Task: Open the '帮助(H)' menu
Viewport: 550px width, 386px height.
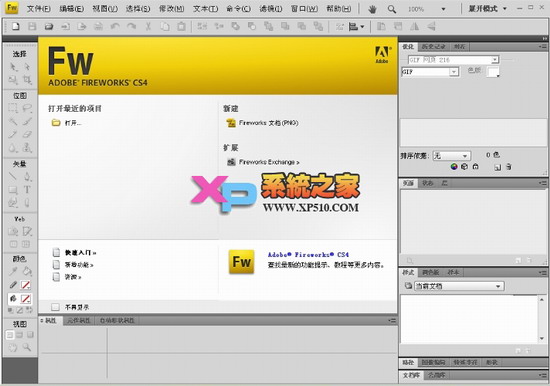Action: [338, 9]
